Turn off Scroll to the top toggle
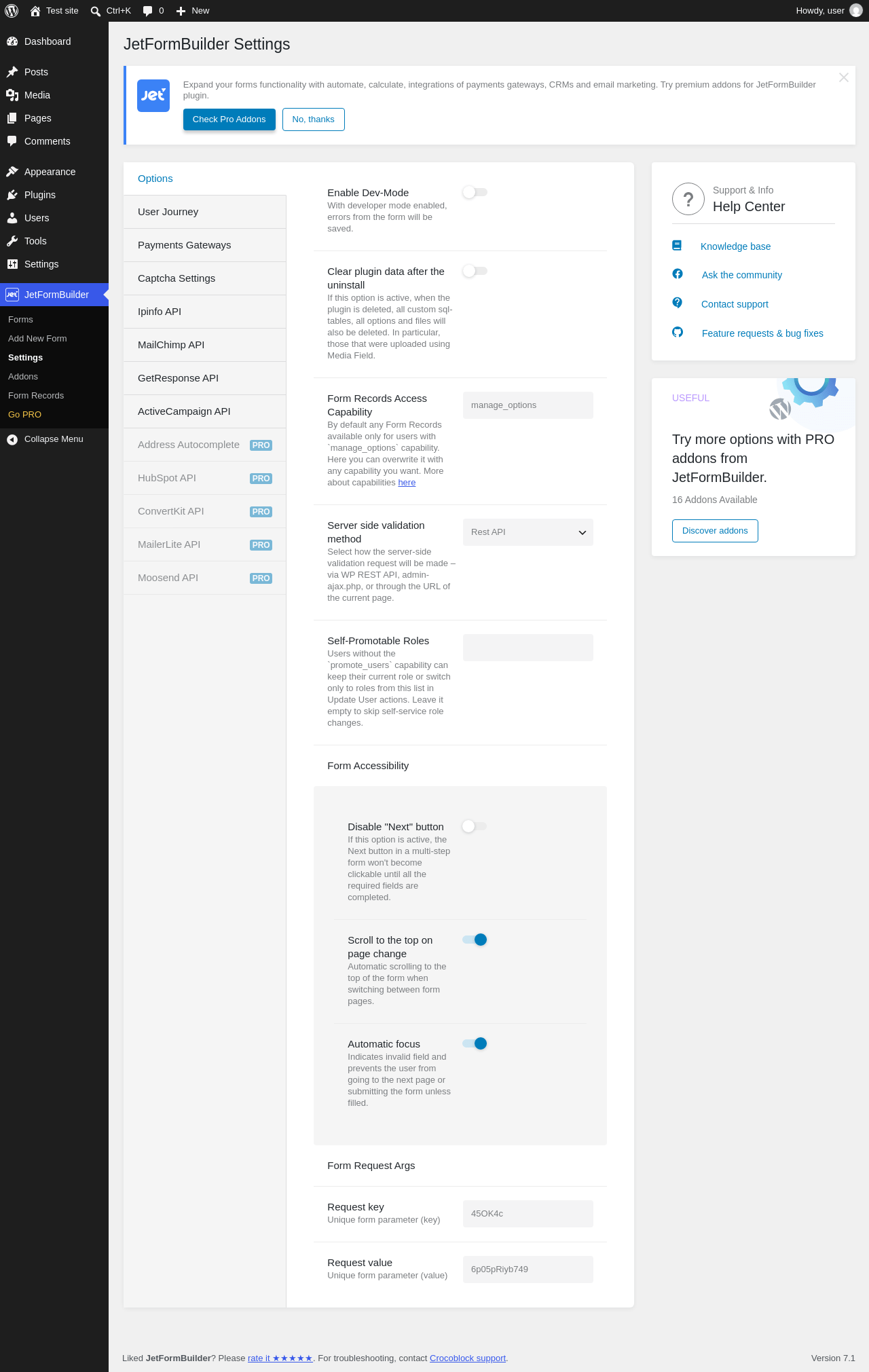Image resolution: width=869 pixels, height=1372 pixels. click(475, 940)
